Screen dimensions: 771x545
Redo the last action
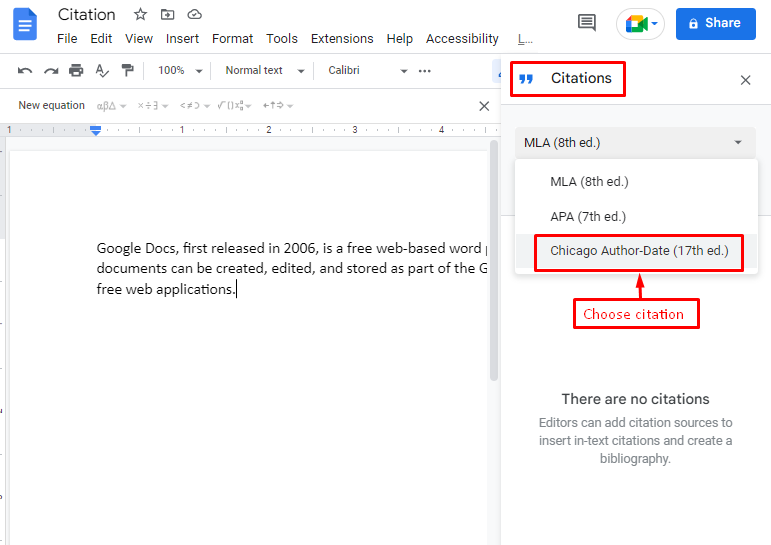[51, 71]
